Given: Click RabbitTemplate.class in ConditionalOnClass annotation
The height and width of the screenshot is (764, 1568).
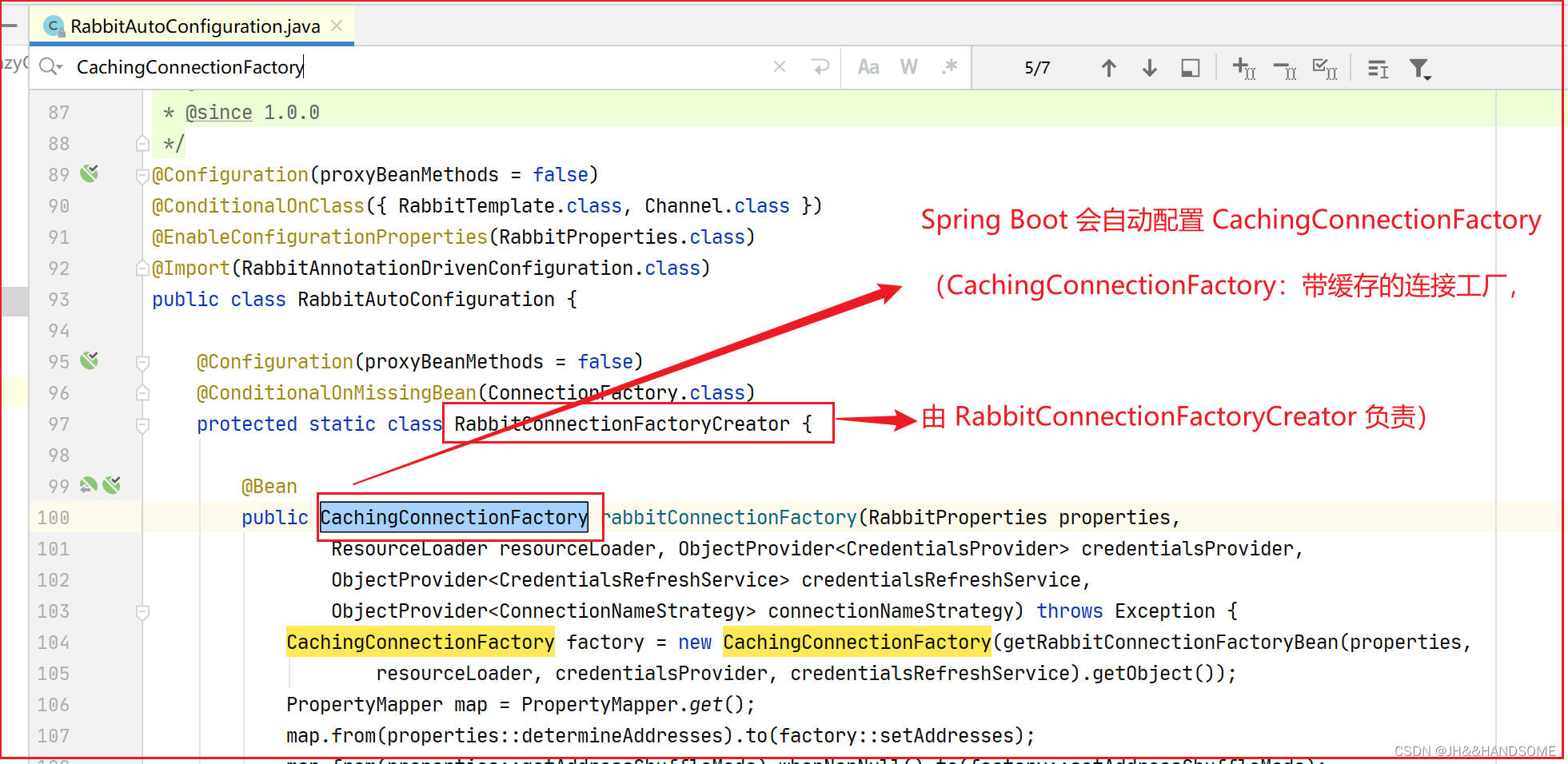Looking at the screenshot, I should click(510, 206).
